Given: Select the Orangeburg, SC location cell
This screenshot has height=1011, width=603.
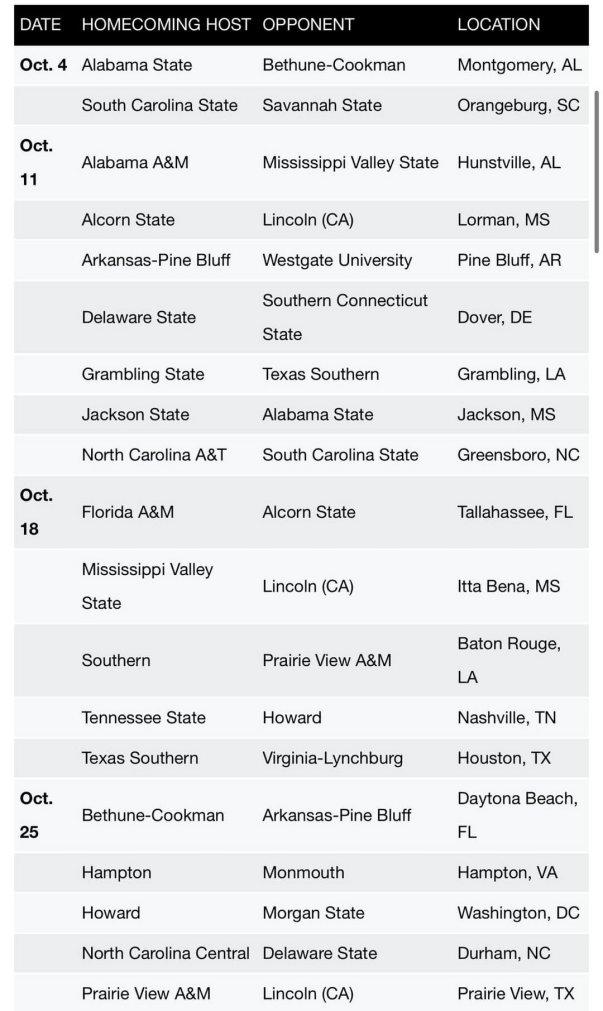Looking at the screenshot, I should pos(519,105).
